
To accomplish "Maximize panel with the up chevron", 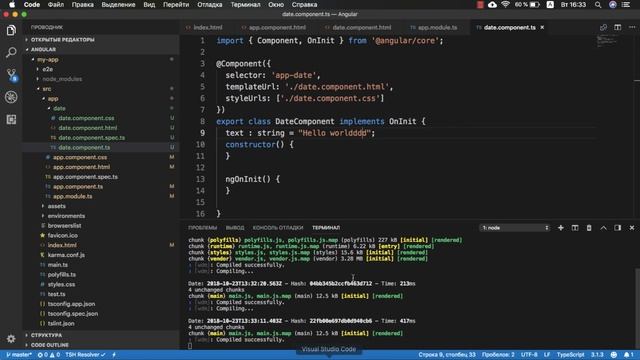I will click(x=603, y=228).
